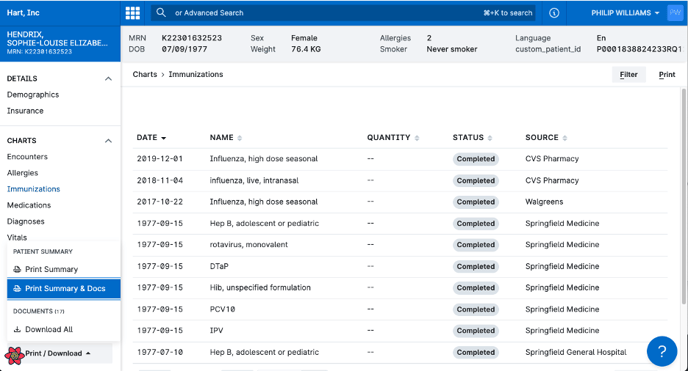Collapse the Charts section chevron
Image resolution: width=688 pixels, height=371 pixels.
(x=108, y=141)
